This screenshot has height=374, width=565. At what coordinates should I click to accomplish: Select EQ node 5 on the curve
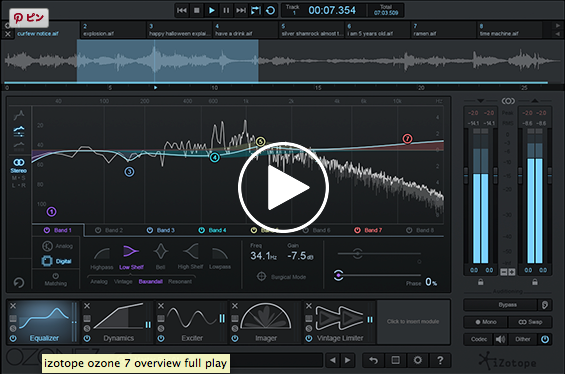tap(261, 142)
